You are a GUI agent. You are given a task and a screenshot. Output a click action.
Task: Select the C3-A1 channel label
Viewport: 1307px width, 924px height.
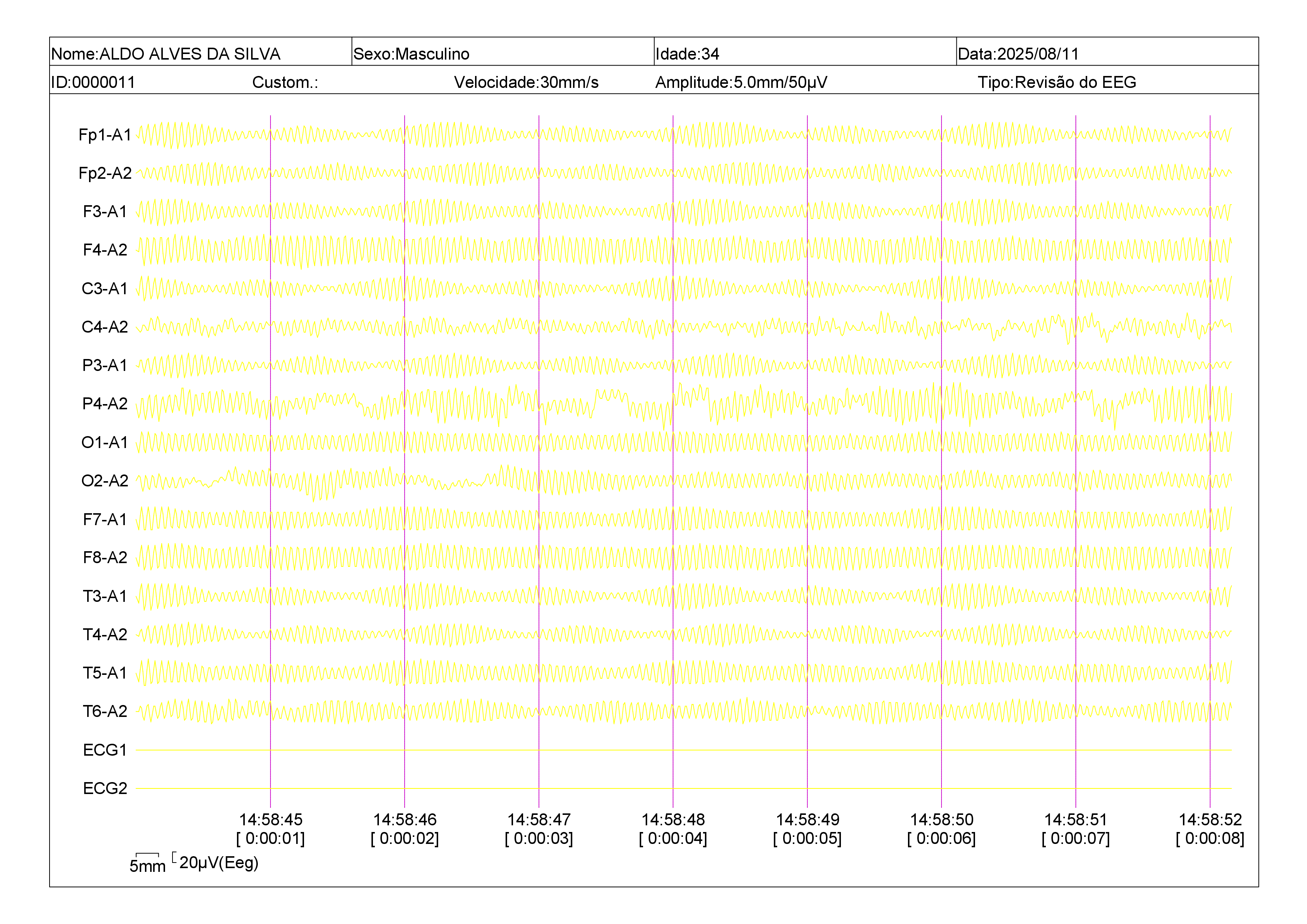click(x=105, y=289)
